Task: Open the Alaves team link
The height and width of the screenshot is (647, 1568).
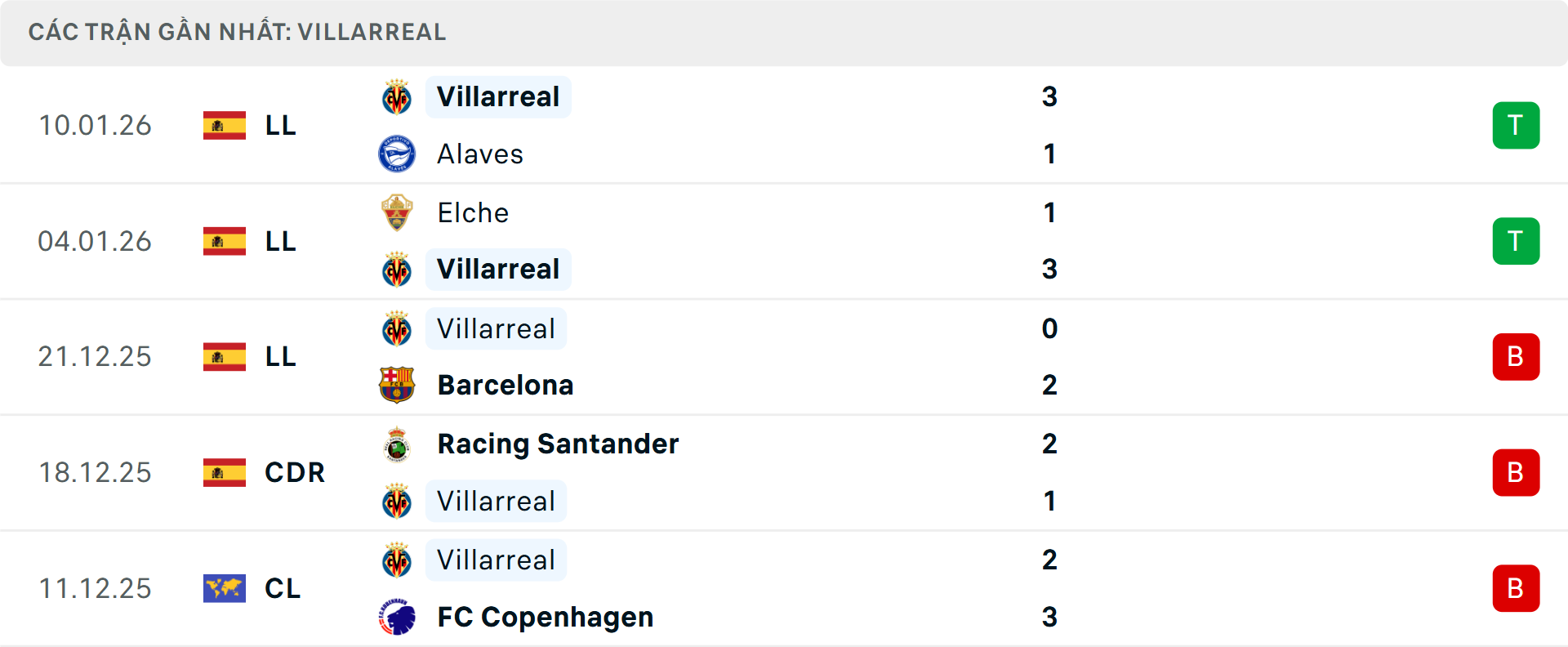Action: click(480, 154)
